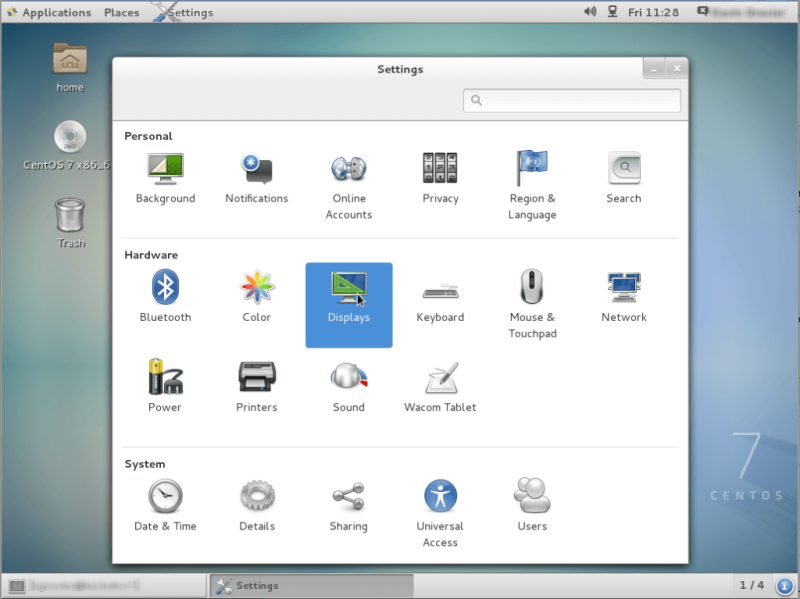The image size is (800, 599).
Task: Open the Printers panel
Action: point(257,386)
